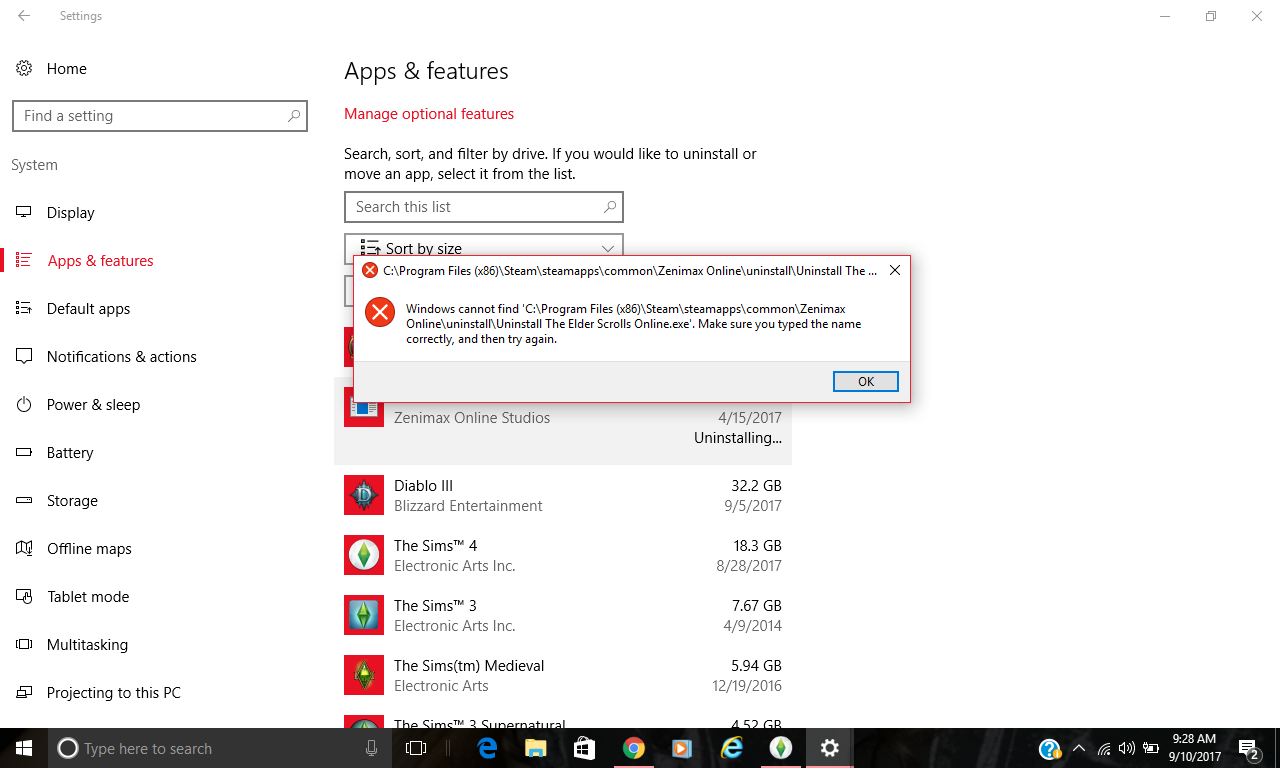Click the magnifier icon in Search this list
Screen dimensions: 1280x768
(x=610, y=207)
